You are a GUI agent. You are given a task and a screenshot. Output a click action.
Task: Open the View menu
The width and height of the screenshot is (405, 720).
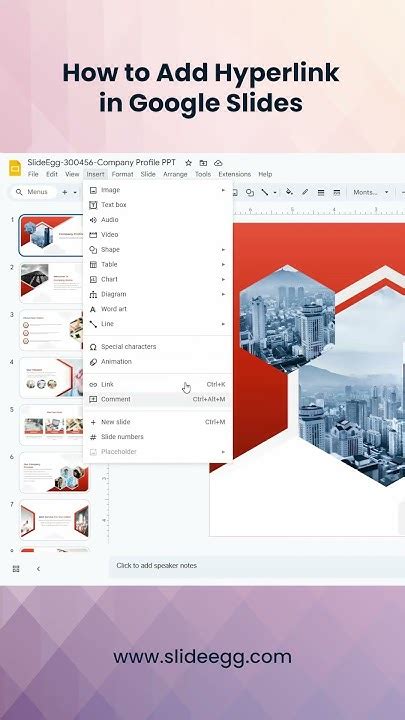tap(72, 174)
